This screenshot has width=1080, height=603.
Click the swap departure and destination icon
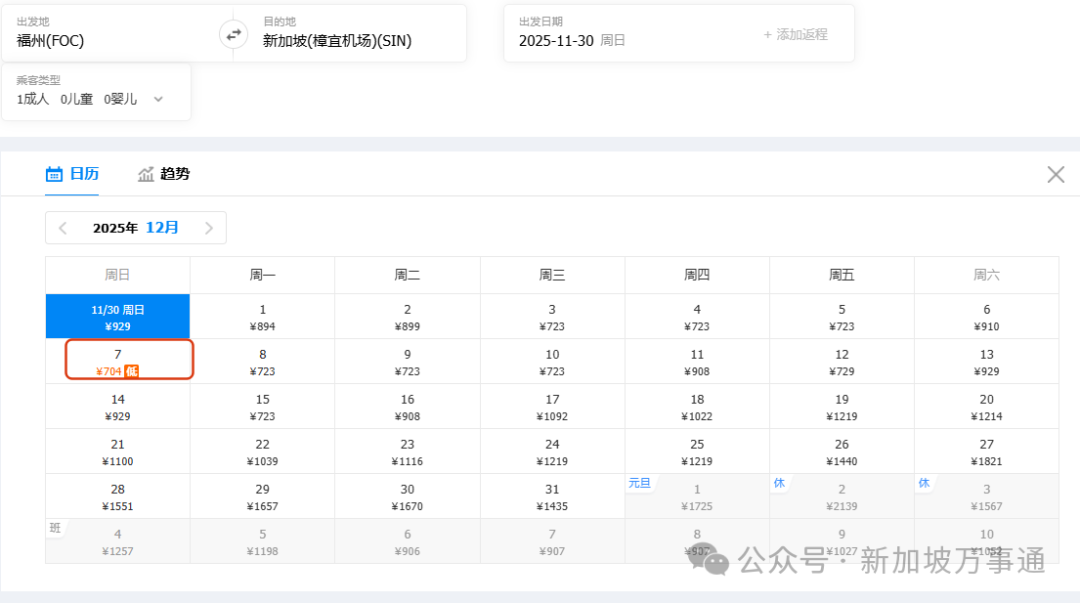click(x=232, y=33)
